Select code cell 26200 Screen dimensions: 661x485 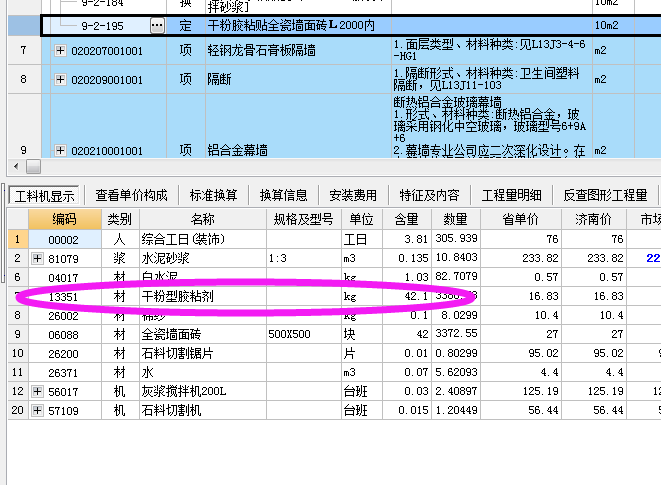[65, 353]
